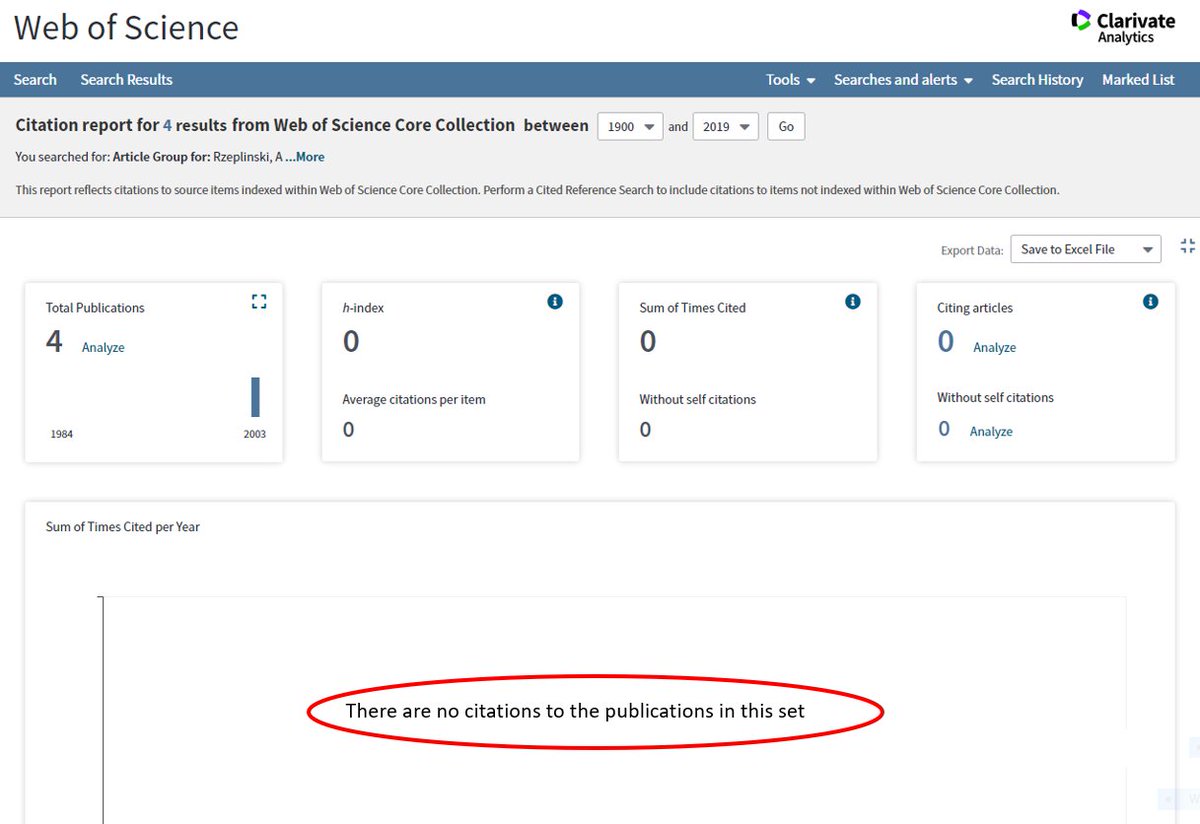This screenshot has height=824, width=1200.
Task: Click the 'Average citations per item' label
Action: coord(414,400)
